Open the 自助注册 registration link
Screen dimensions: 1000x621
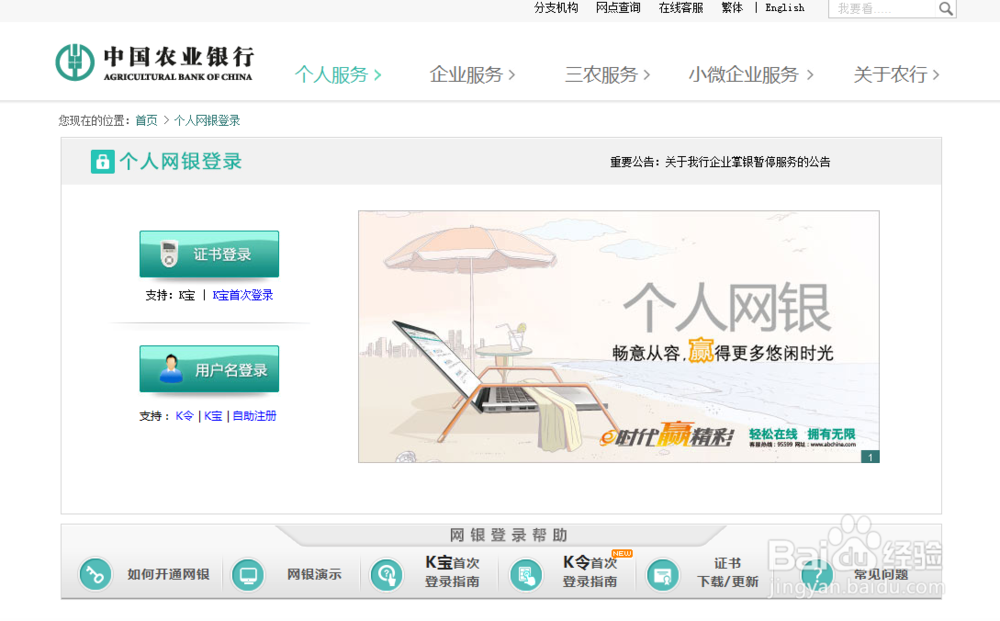pyautogui.click(x=254, y=416)
